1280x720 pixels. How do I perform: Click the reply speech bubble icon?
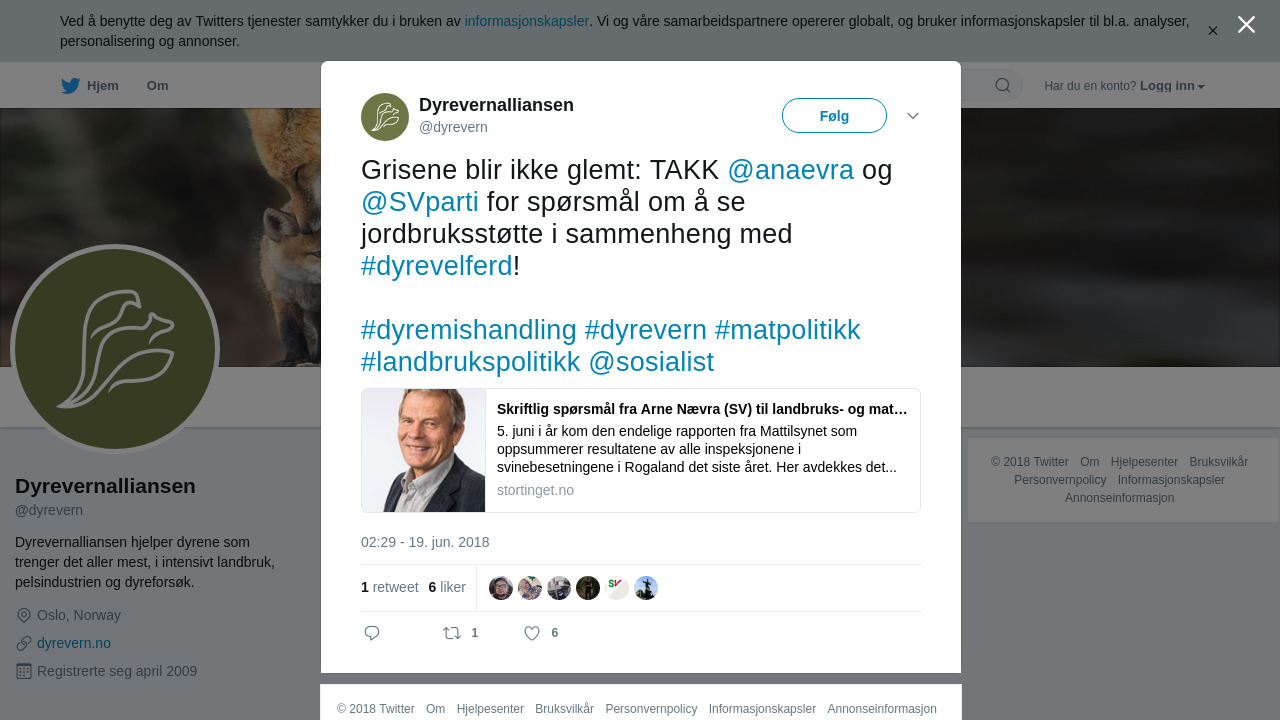coord(372,633)
